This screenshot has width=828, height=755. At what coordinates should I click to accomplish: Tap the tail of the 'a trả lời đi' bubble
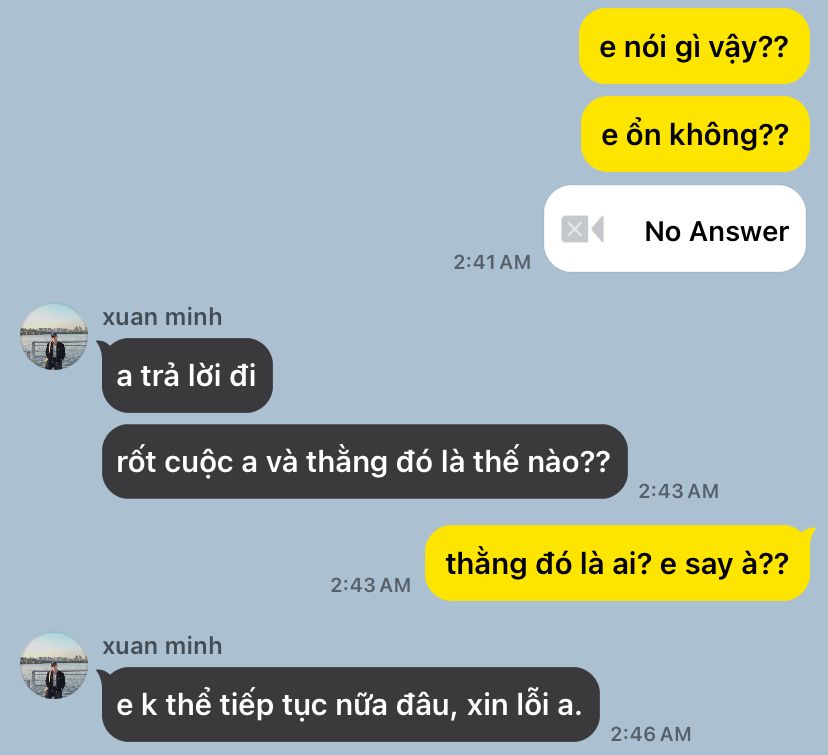pos(101,345)
